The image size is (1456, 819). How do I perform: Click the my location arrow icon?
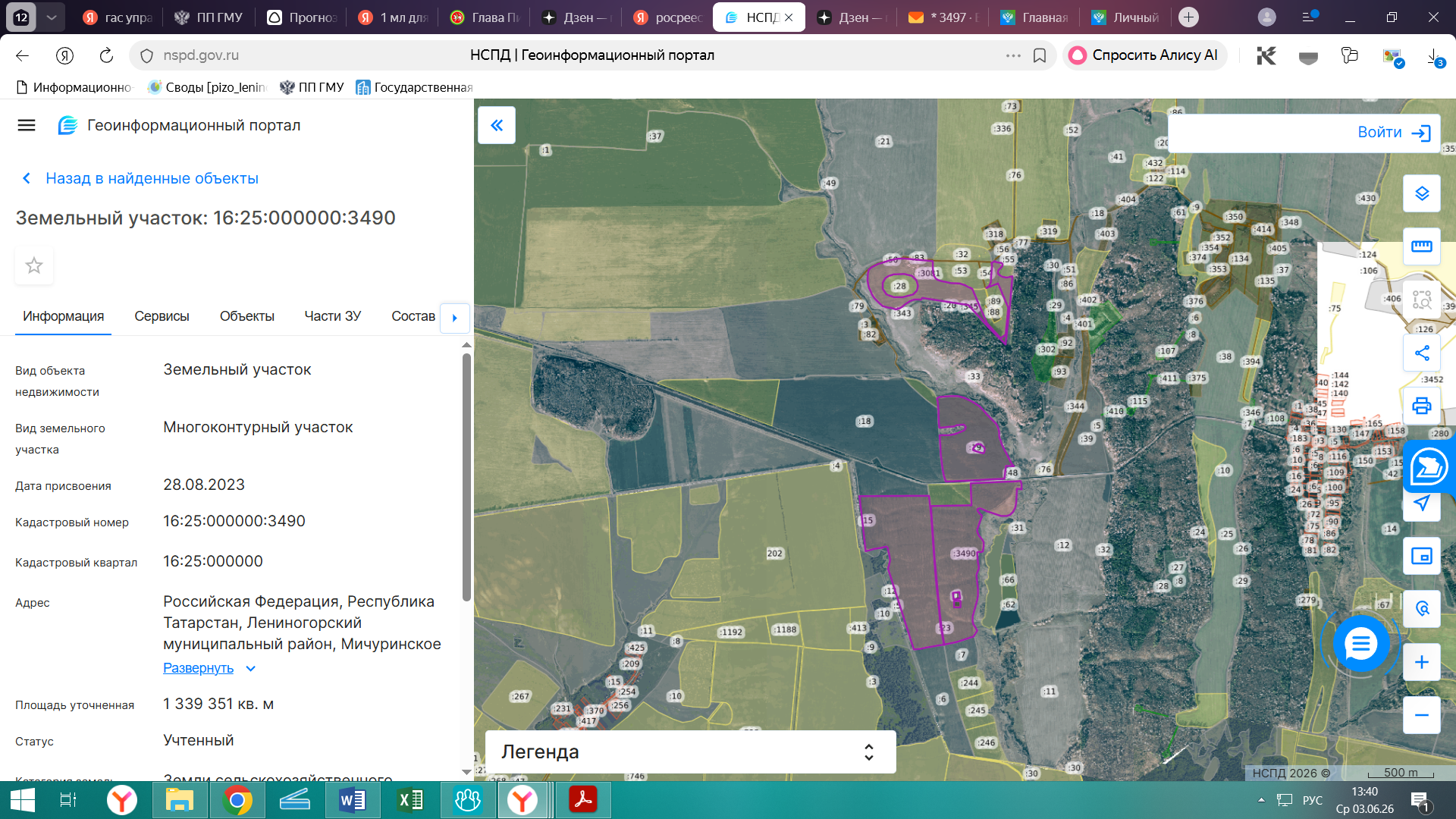[x=1421, y=504]
